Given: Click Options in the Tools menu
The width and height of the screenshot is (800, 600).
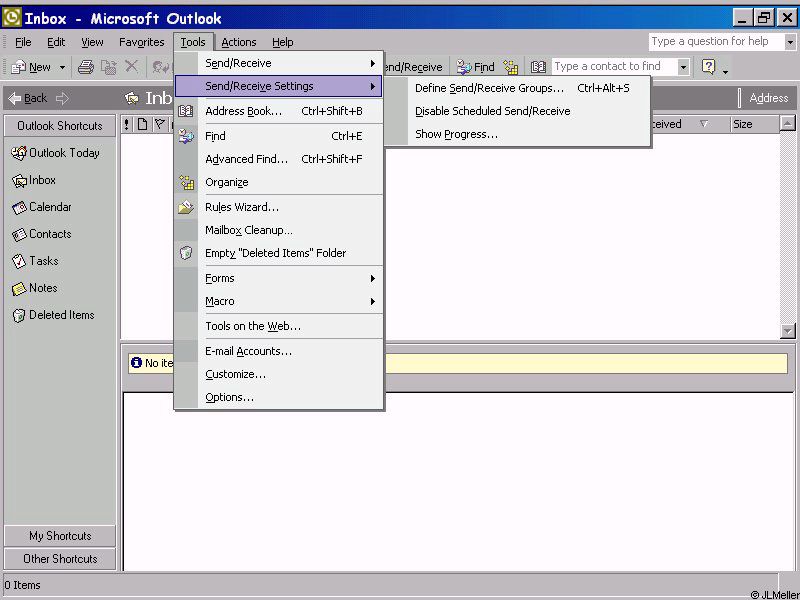Looking at the screenshot, I should pos(229,397).
